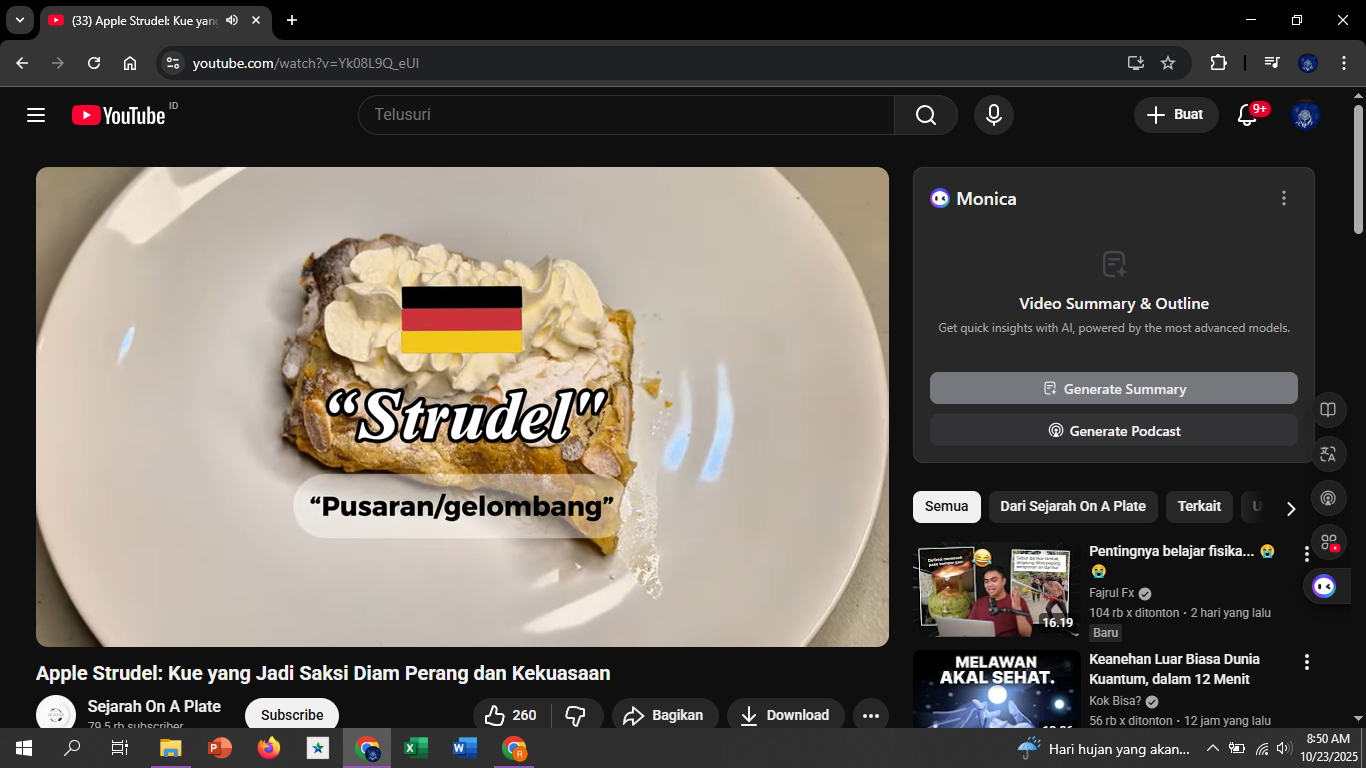The image size is (1366, 768).
Task: Open Chrome home page button
Action: pos(130,63)
